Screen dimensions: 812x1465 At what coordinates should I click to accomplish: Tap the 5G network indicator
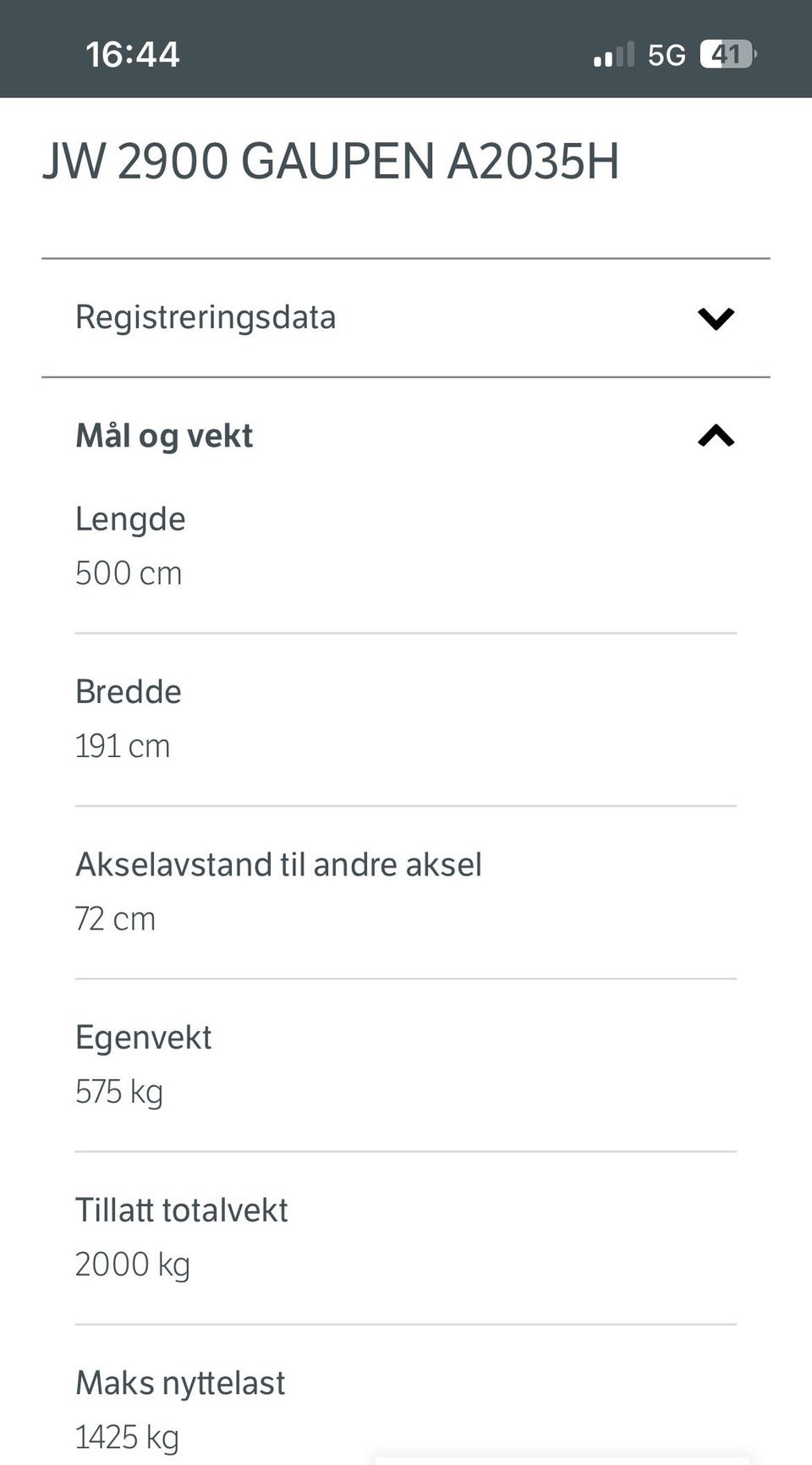point(667,56)
